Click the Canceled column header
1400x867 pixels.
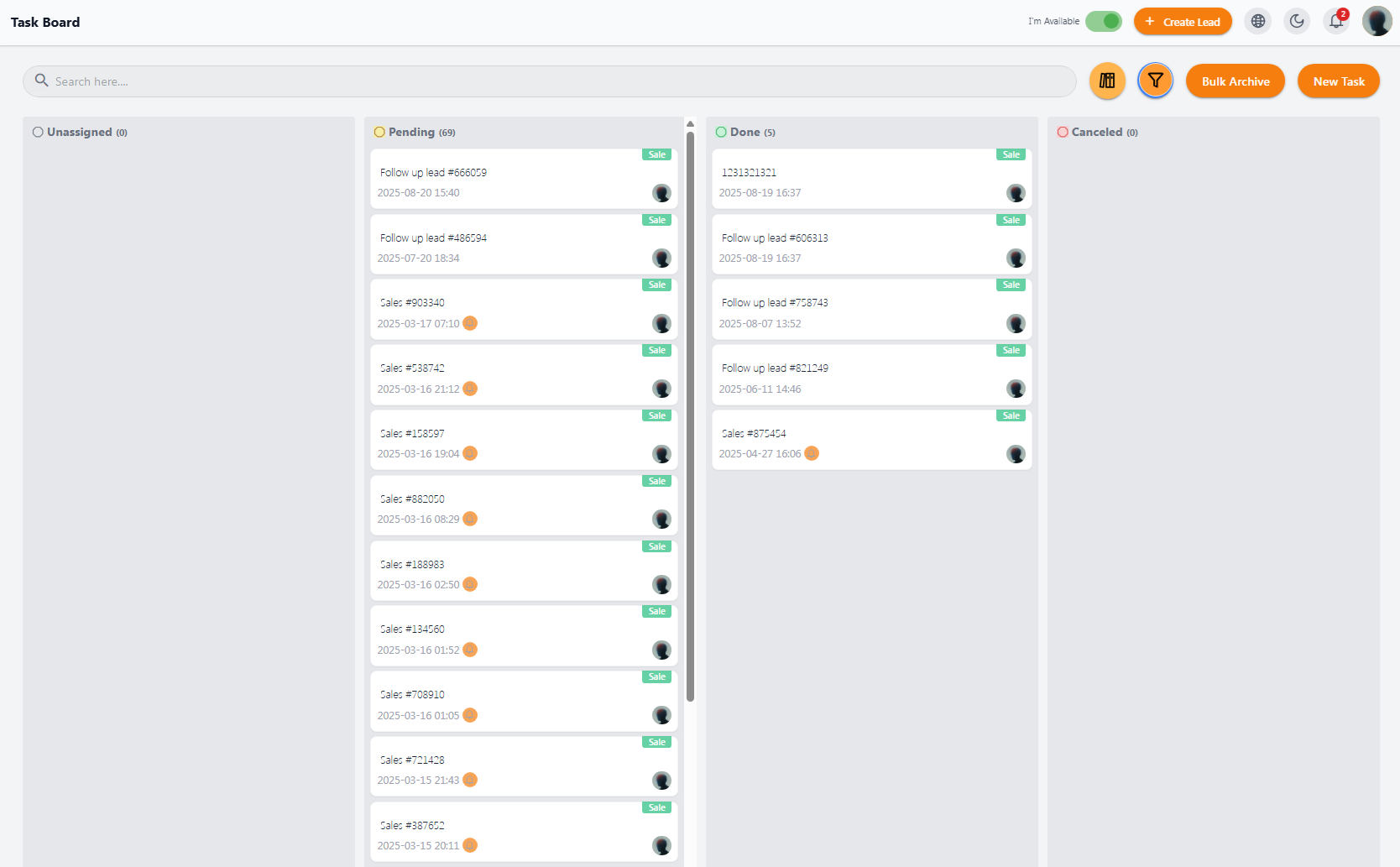coord(1098,132)
